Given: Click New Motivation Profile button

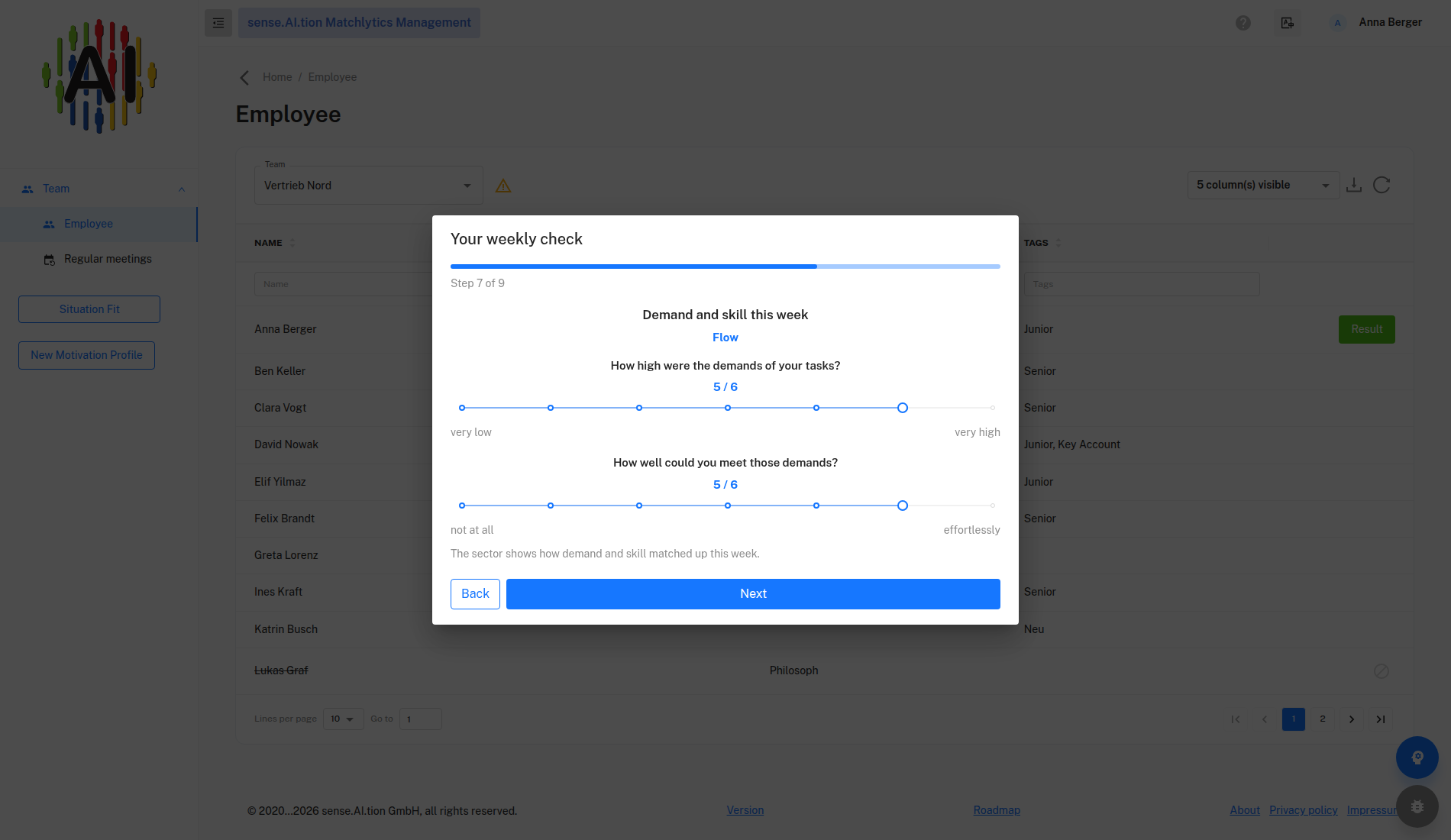Looking at the screenshot, I should click(86, 355).
